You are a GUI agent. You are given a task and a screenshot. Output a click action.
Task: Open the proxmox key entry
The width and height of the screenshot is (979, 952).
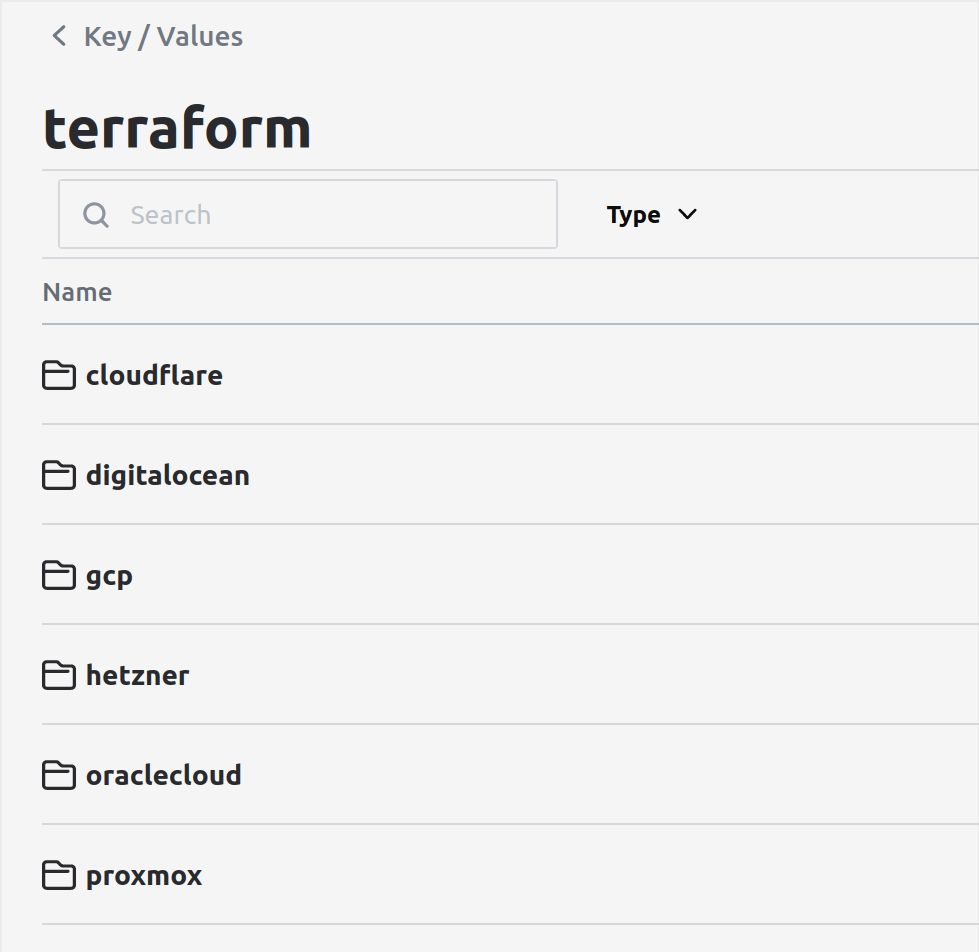point(144,875)
